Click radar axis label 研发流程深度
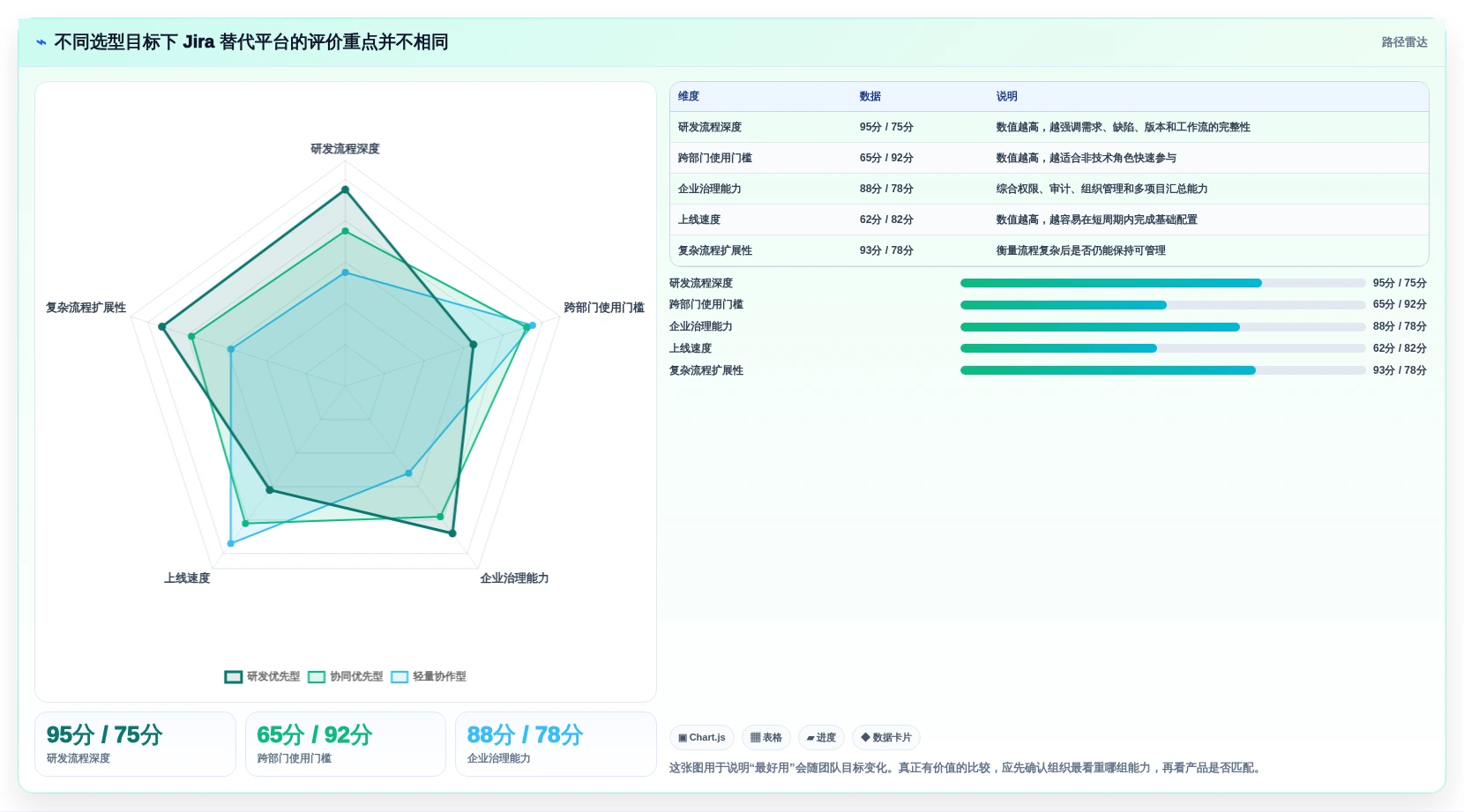The image size is (1464, 812). pyautogui.click(x=345, y=149)
